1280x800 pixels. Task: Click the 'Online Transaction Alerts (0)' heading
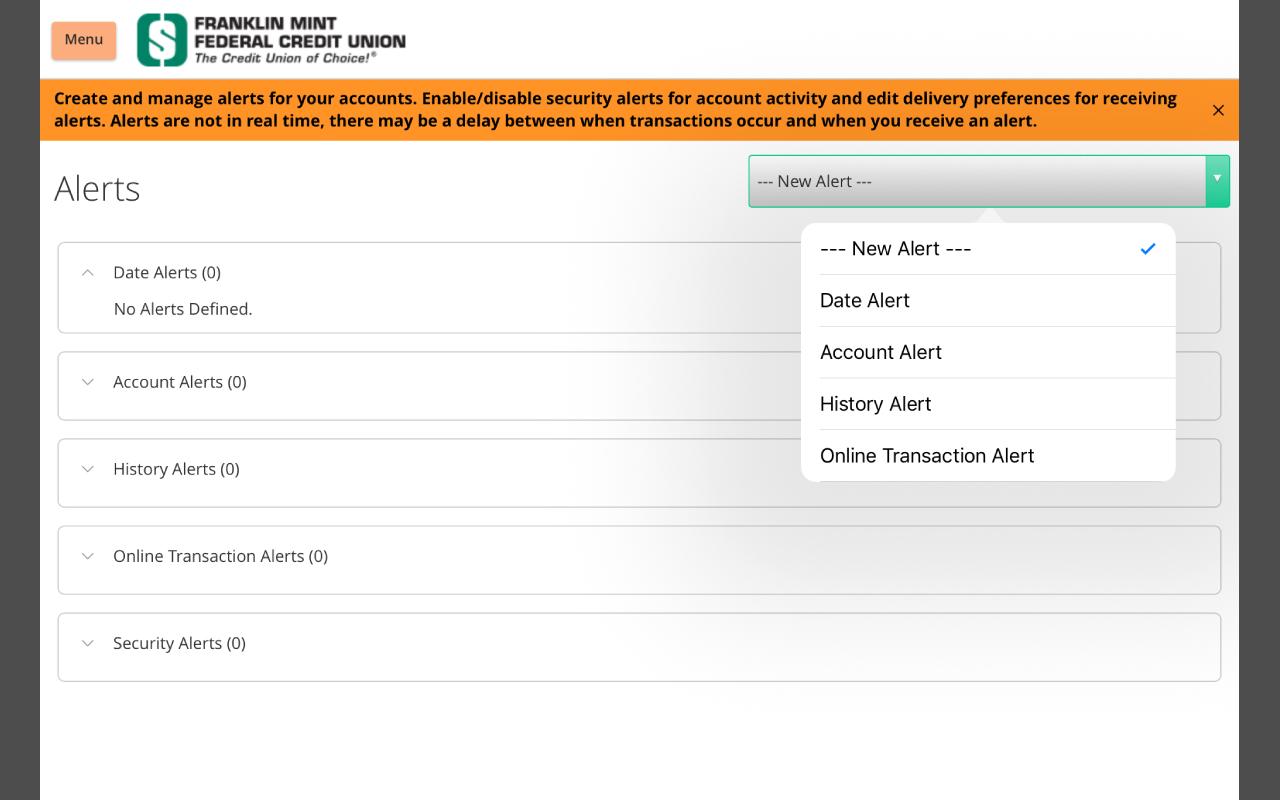pyautogui.click(x=220, y=556)
